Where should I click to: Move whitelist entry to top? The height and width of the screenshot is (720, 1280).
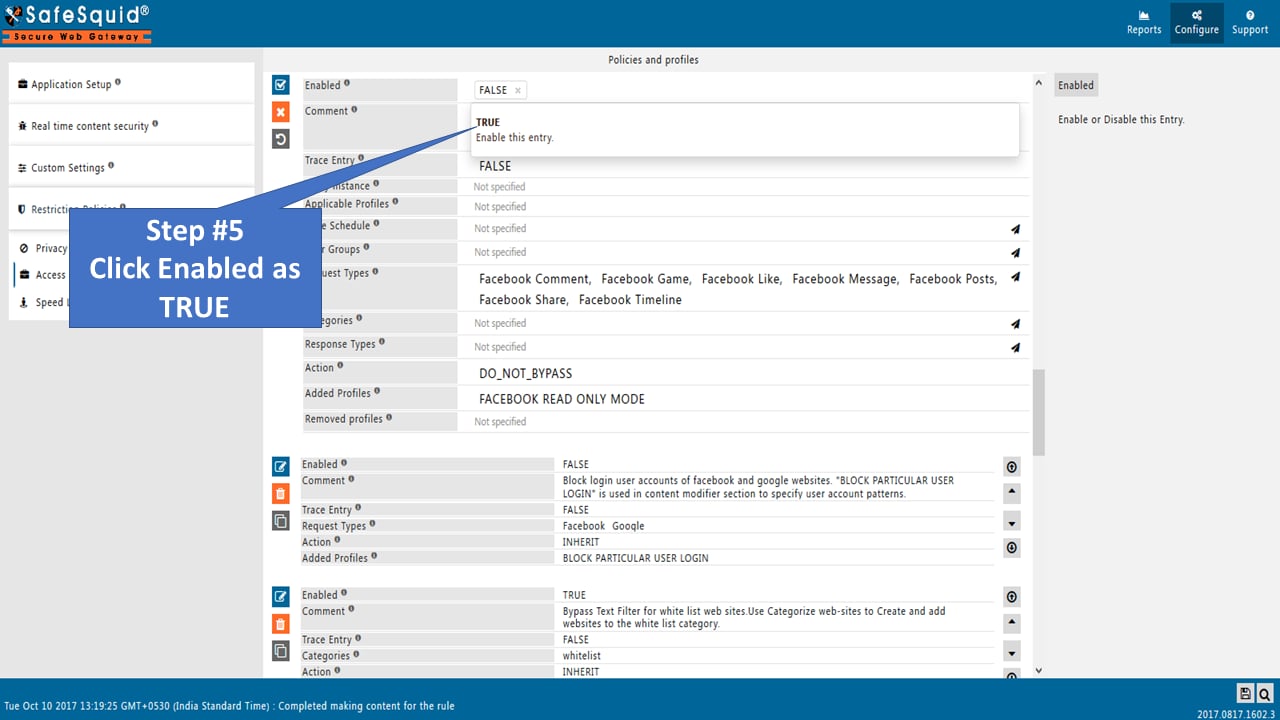(x=1011, y=597)
